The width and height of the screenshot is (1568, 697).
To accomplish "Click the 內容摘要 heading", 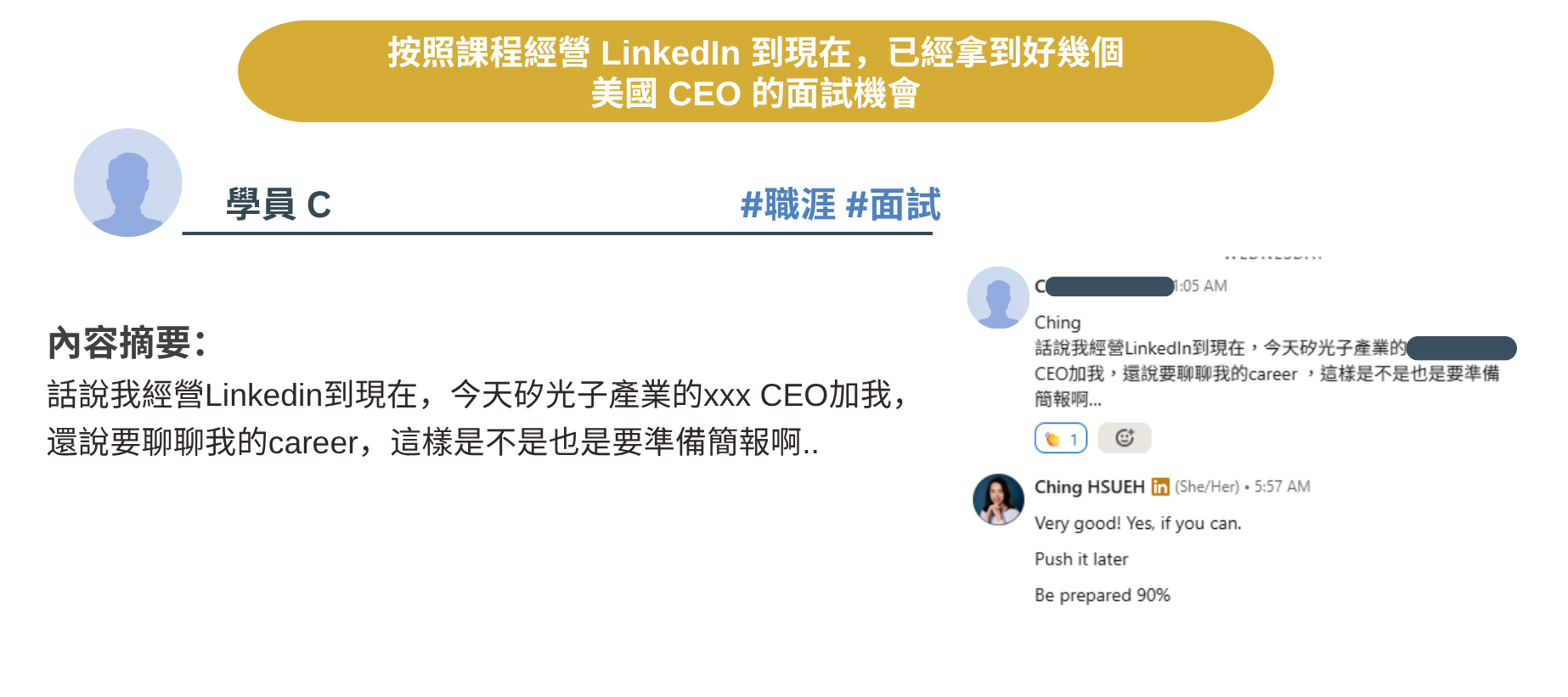I will 127,343.
